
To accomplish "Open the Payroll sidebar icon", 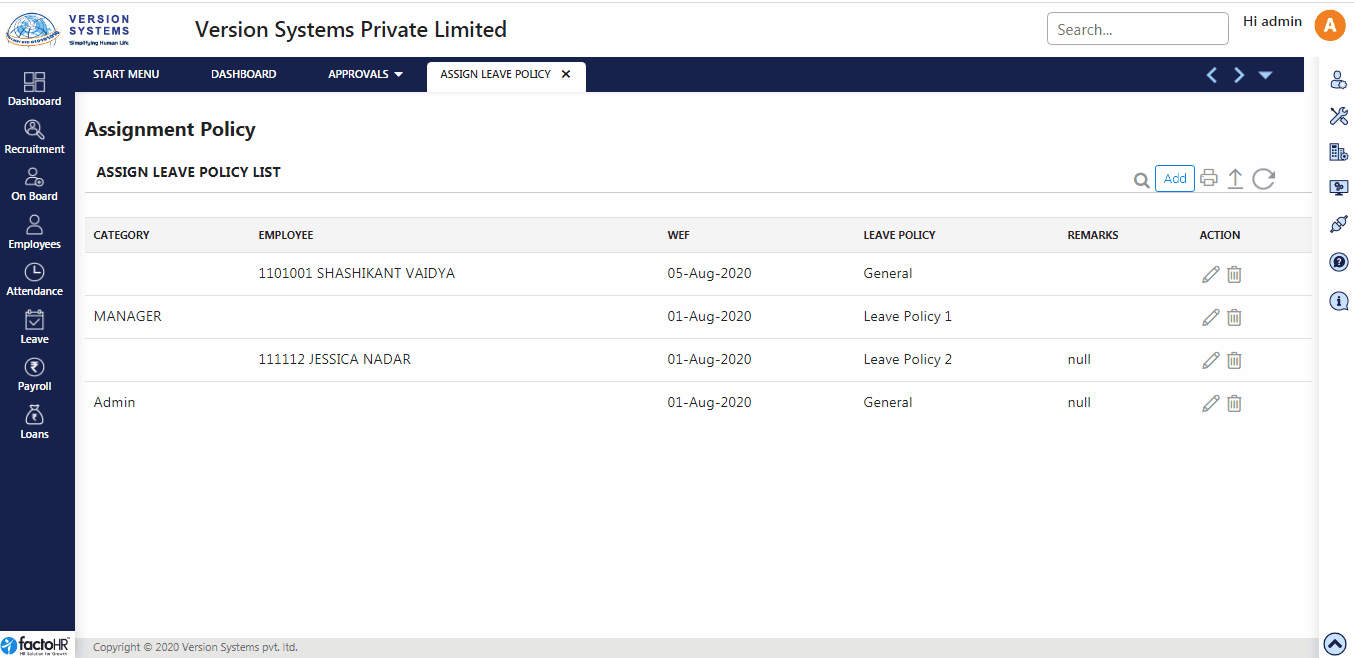I will (x=34, y=373).
